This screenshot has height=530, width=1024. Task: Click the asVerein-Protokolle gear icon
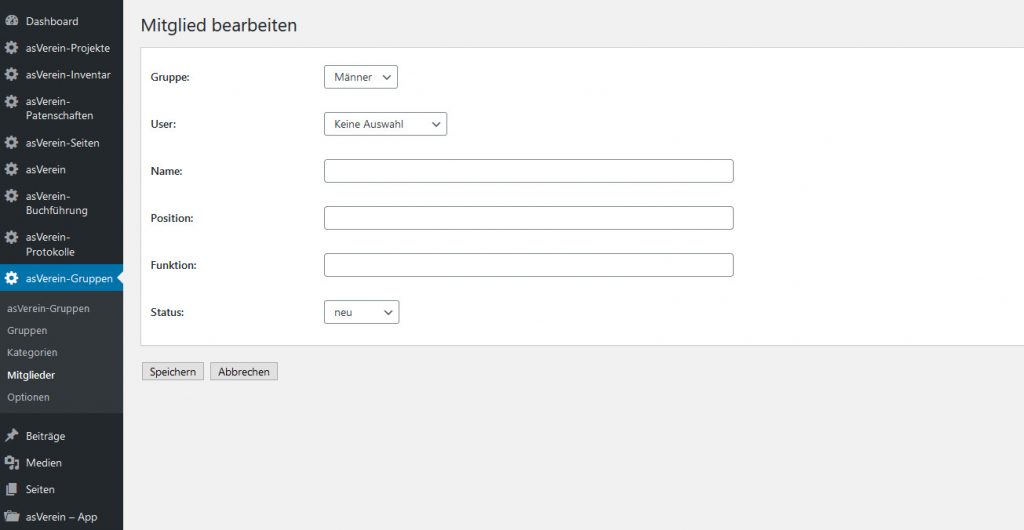tap(11, 237)
